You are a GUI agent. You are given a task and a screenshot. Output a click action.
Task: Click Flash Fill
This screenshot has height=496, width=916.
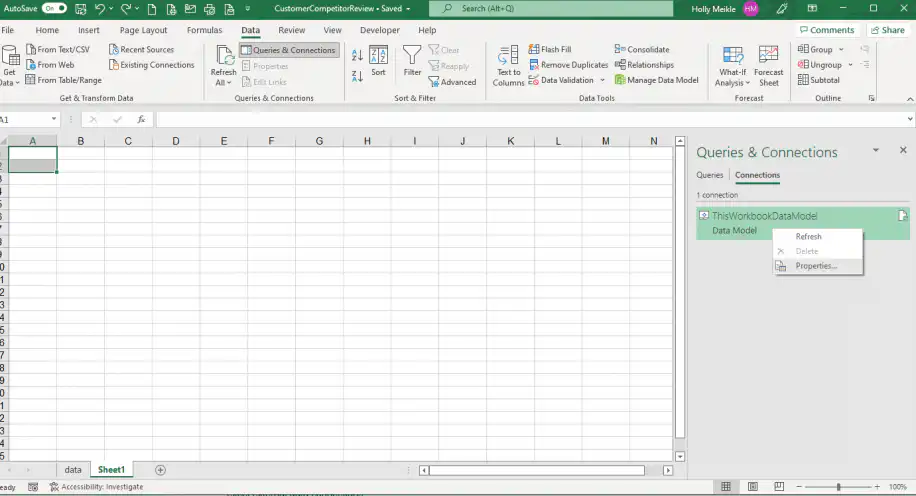point(550,50)
